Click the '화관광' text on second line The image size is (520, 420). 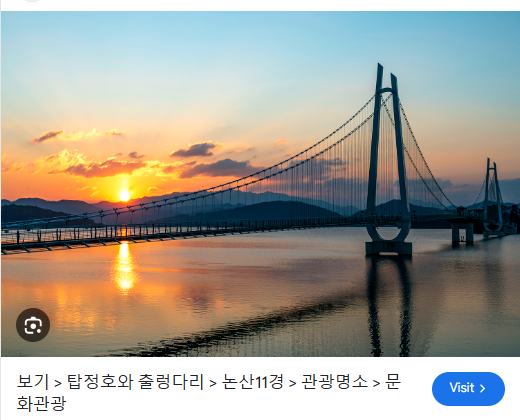[x=41, y=403]
